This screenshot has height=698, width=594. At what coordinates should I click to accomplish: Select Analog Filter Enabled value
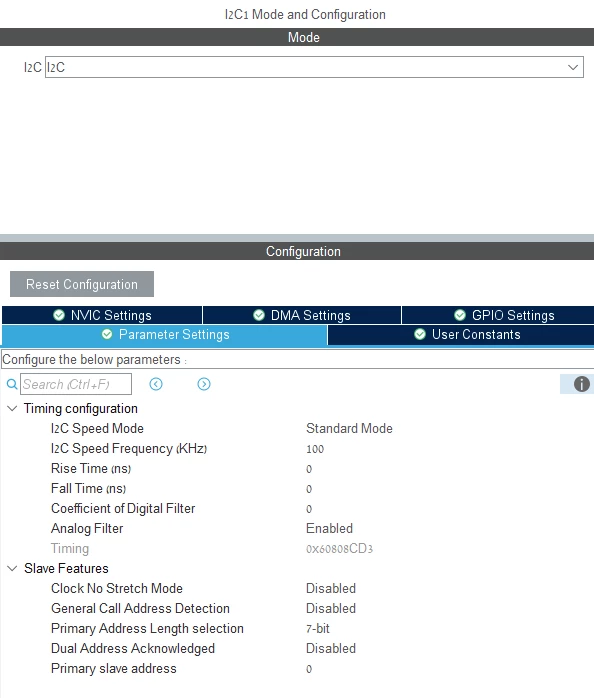330,528
